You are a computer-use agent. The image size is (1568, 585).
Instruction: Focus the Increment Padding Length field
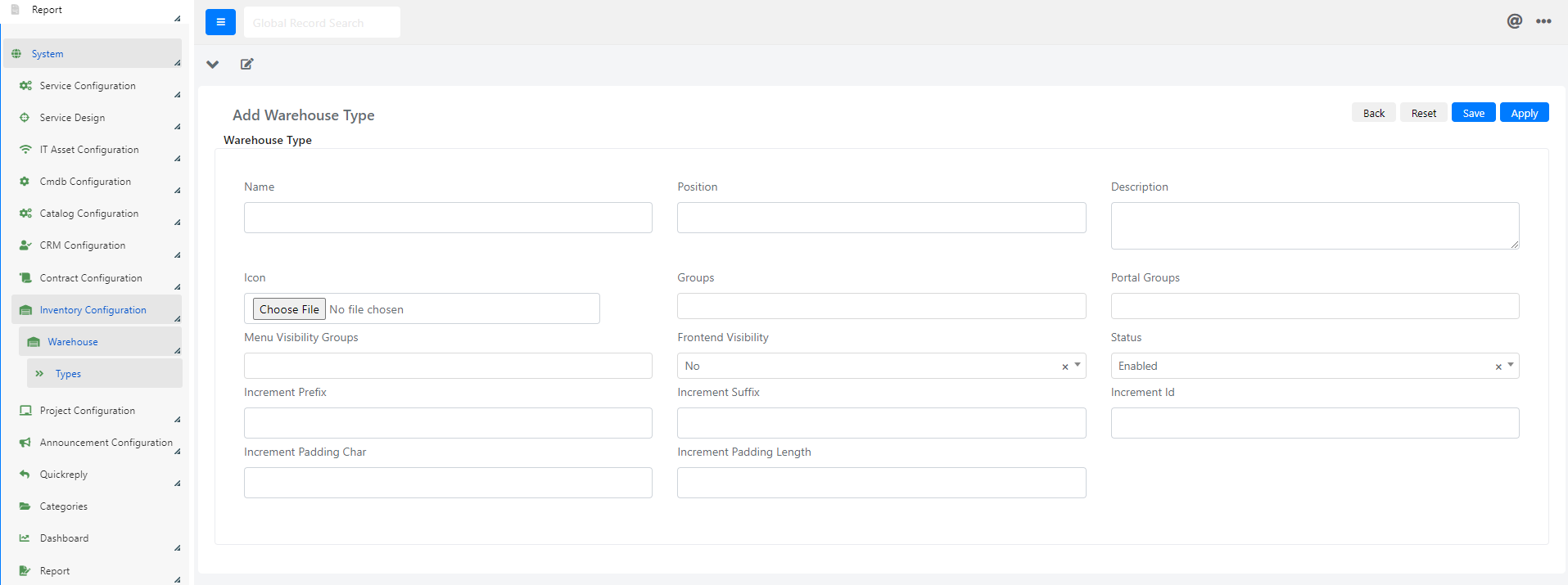coord(881,483)
